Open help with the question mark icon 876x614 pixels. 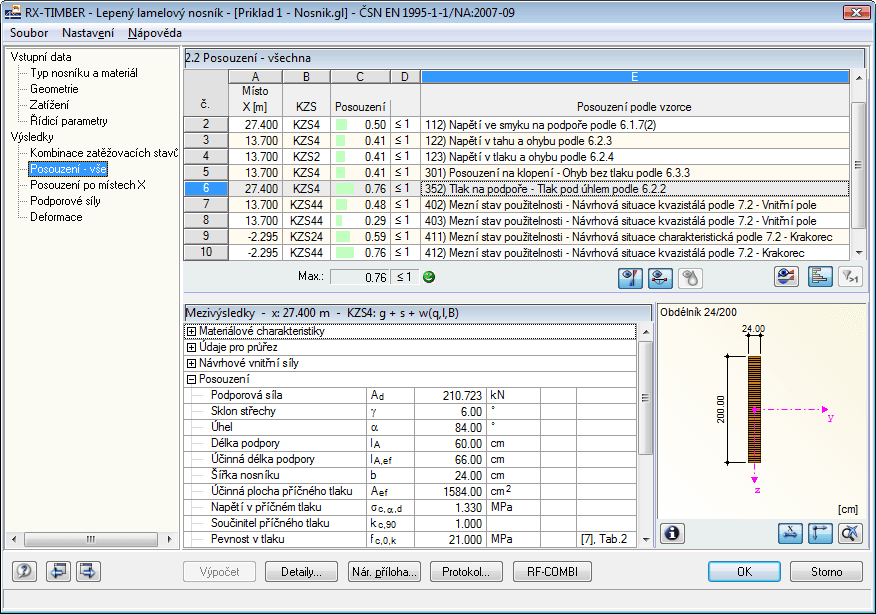(x=24, y=572)
